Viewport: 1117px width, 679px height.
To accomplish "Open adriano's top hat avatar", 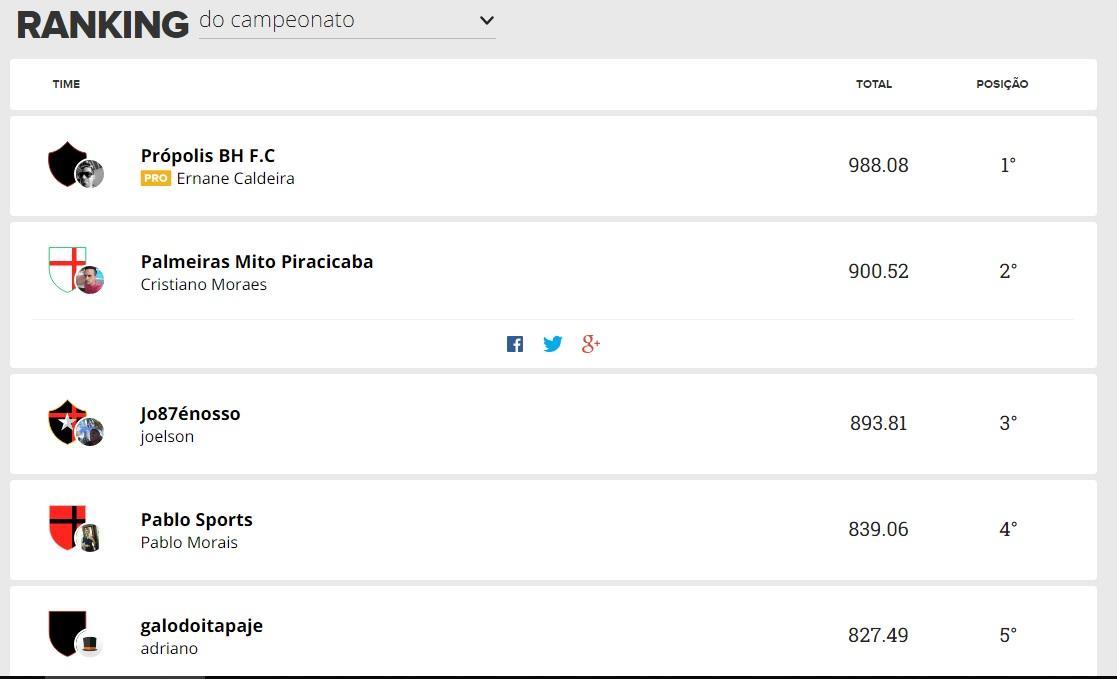I will 90,644.
